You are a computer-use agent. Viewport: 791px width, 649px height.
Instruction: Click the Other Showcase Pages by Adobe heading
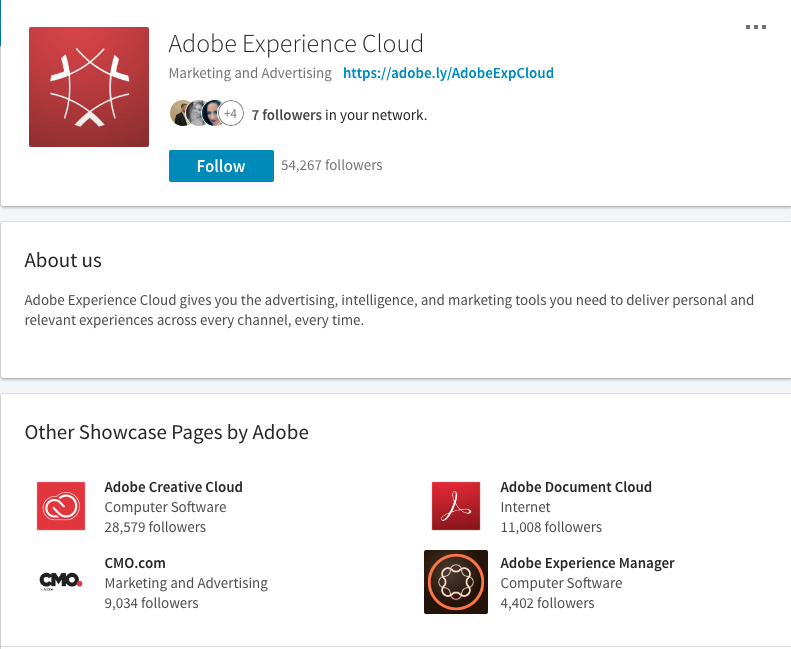pos(166,432)
